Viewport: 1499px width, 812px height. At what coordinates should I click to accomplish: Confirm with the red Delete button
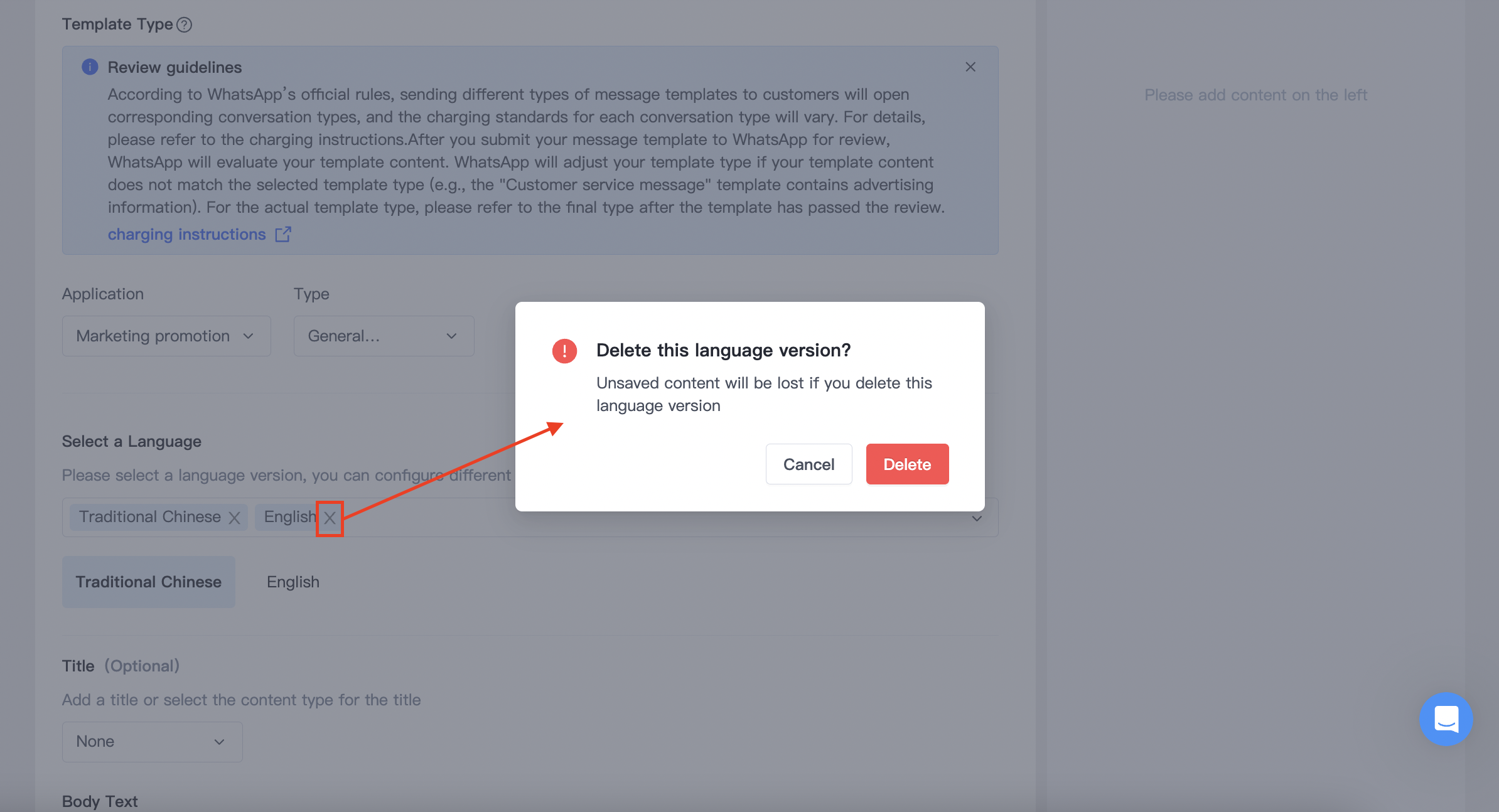pos(907,464)
